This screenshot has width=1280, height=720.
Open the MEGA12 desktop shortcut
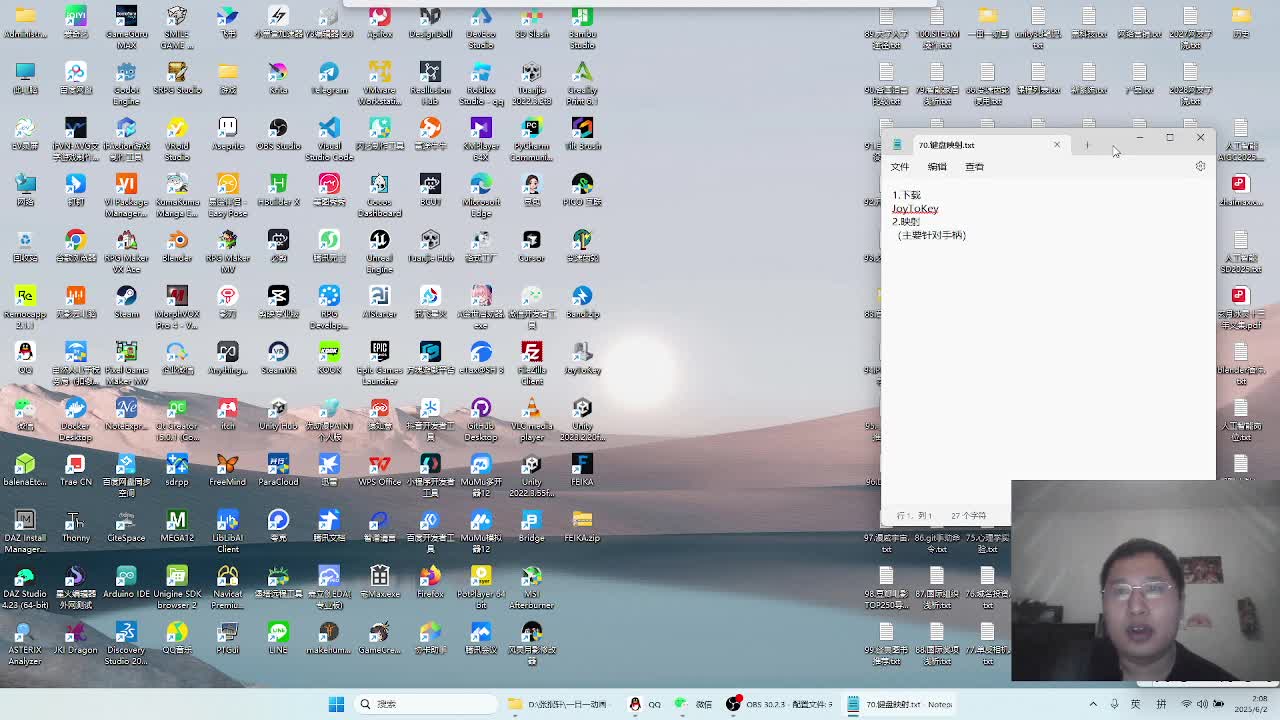coord(177,526)
